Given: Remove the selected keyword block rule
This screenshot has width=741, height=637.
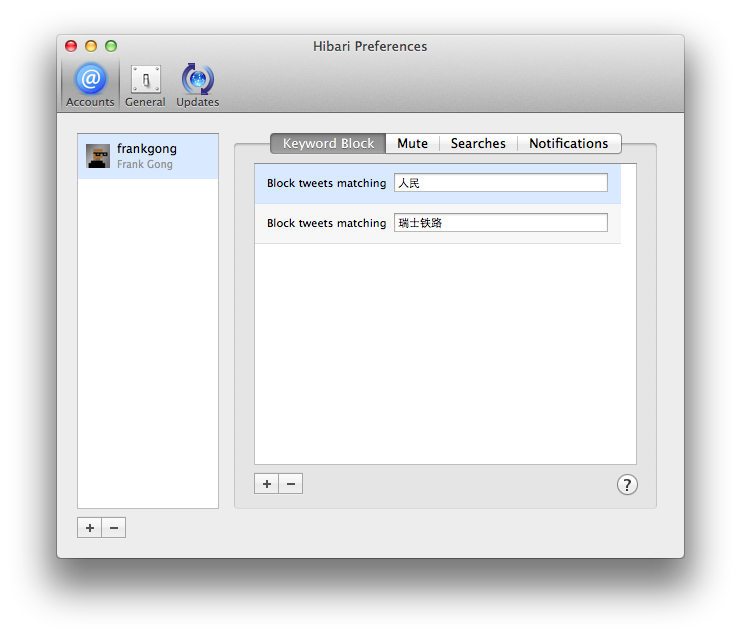Looking at the screenshot, I should coord(291,484).
